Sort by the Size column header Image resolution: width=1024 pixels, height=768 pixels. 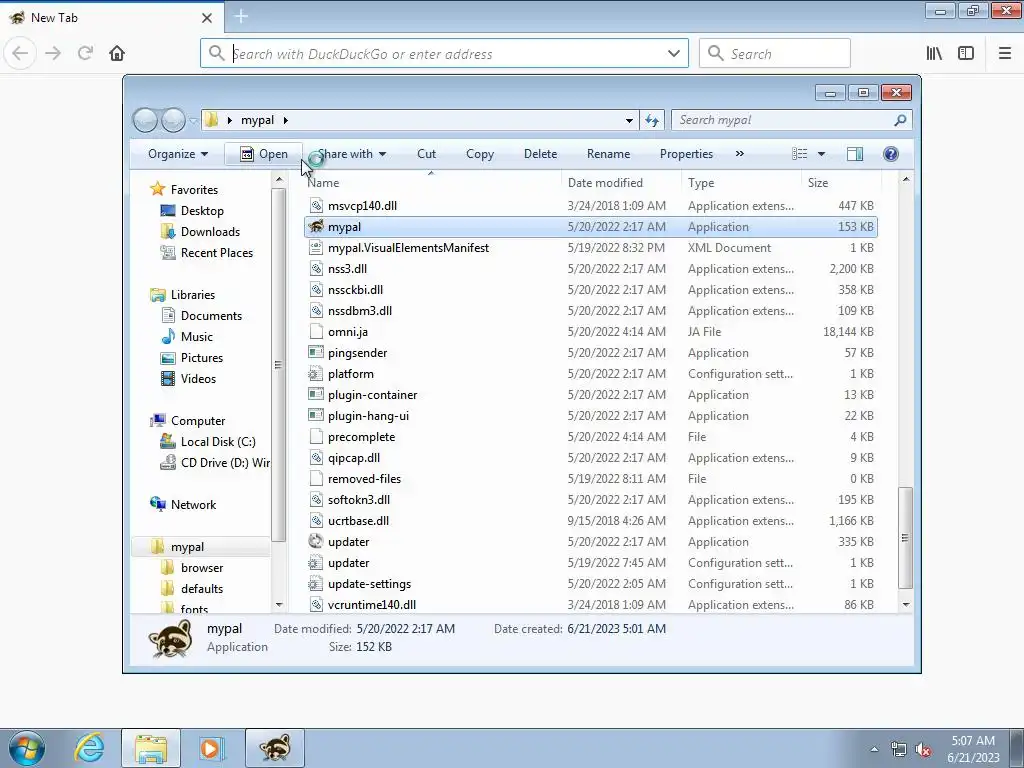pos(841,183)
